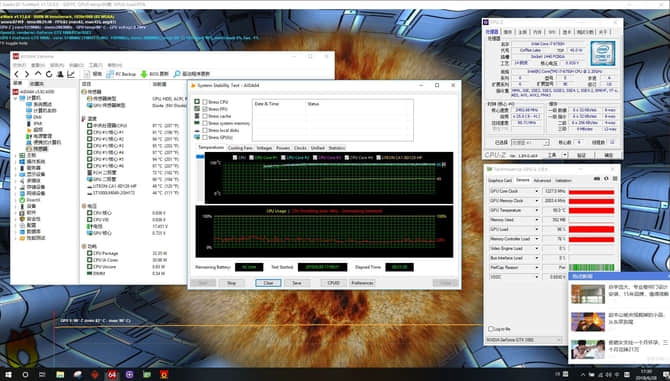670x381 pixels.
Task: Click the forward arrow in AIDA64 toolbar
Action: point(27,74)
